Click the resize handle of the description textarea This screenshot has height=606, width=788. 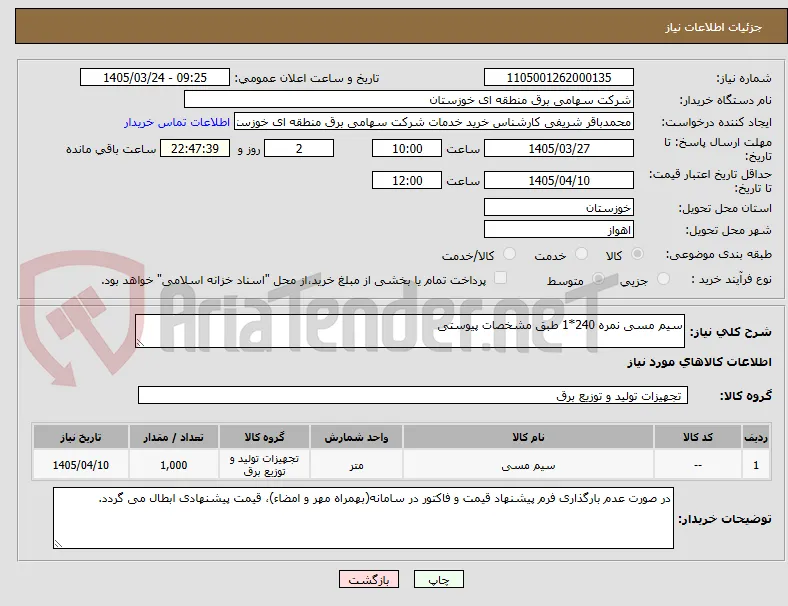click(140, 342)
